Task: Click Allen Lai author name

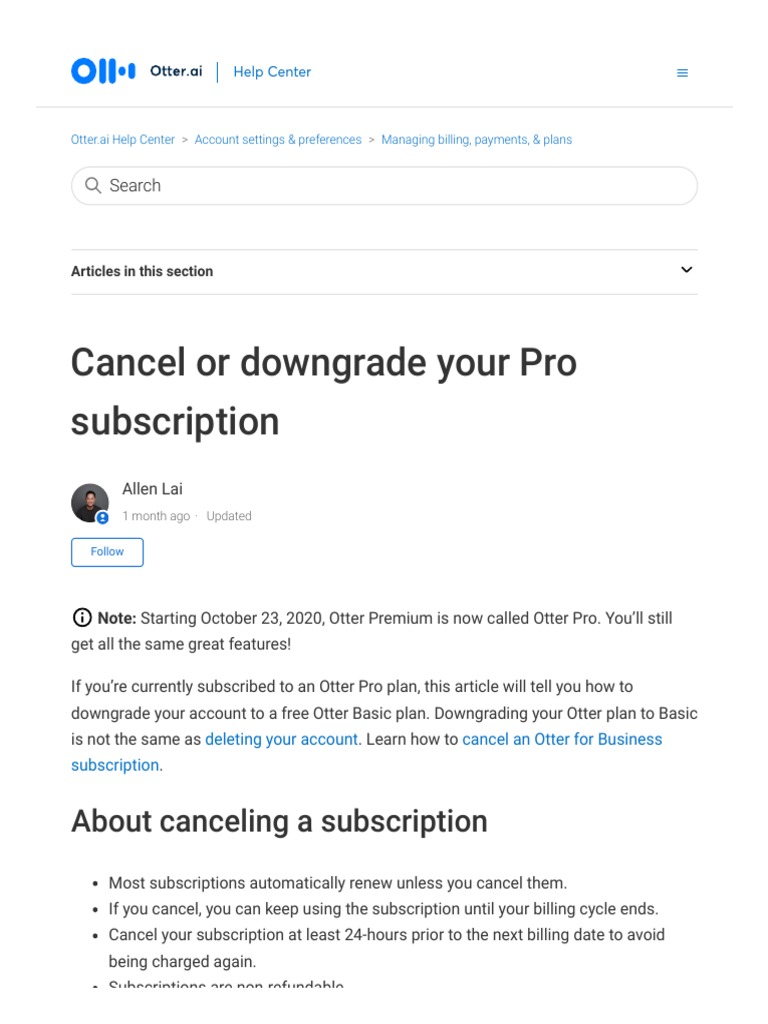Action: (152, 489)
